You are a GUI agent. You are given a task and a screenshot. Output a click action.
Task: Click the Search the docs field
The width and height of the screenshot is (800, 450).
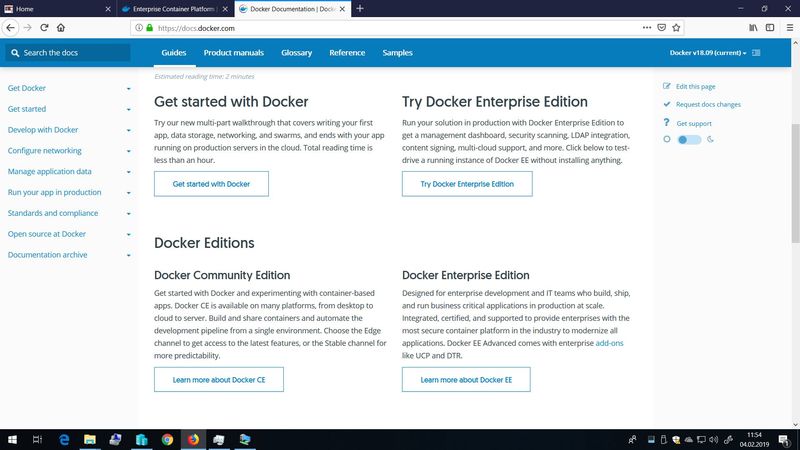coord(70,53)
